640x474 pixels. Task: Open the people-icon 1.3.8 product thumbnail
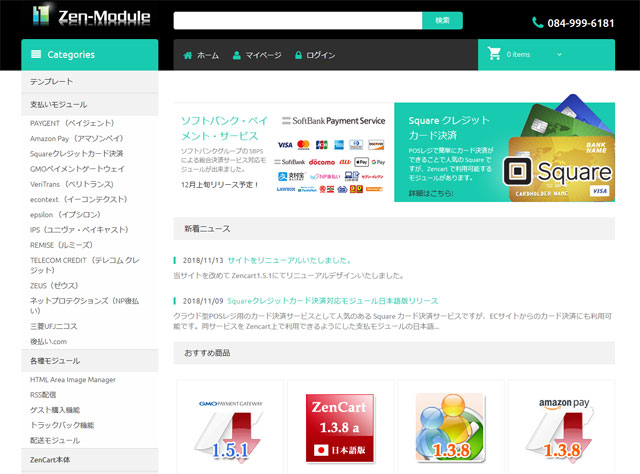point(450,428)
